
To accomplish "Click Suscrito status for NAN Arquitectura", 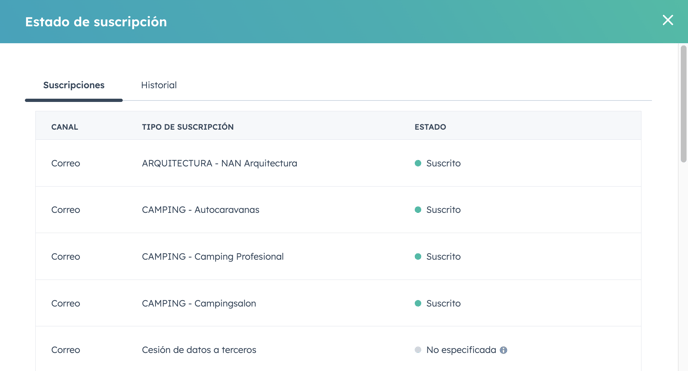I will tap(437, 163).
